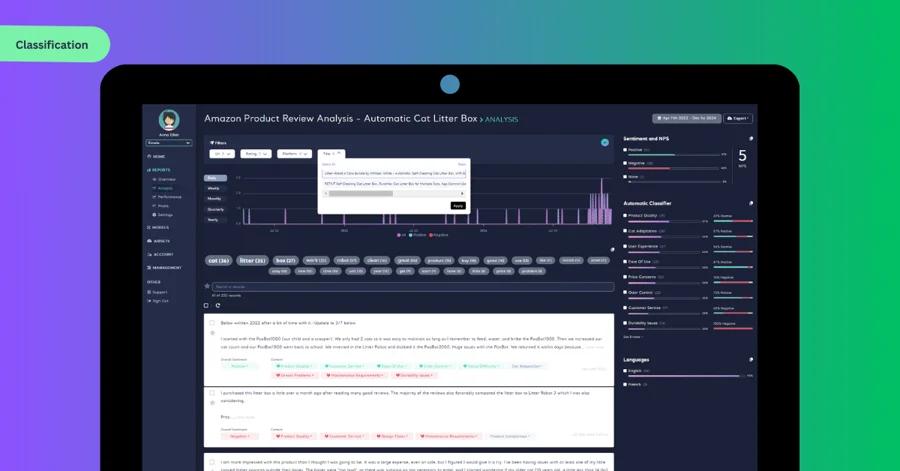Click Sign Out in the sidebar
Viewport: 900px width, 471px height.
[x=157, y=301]
